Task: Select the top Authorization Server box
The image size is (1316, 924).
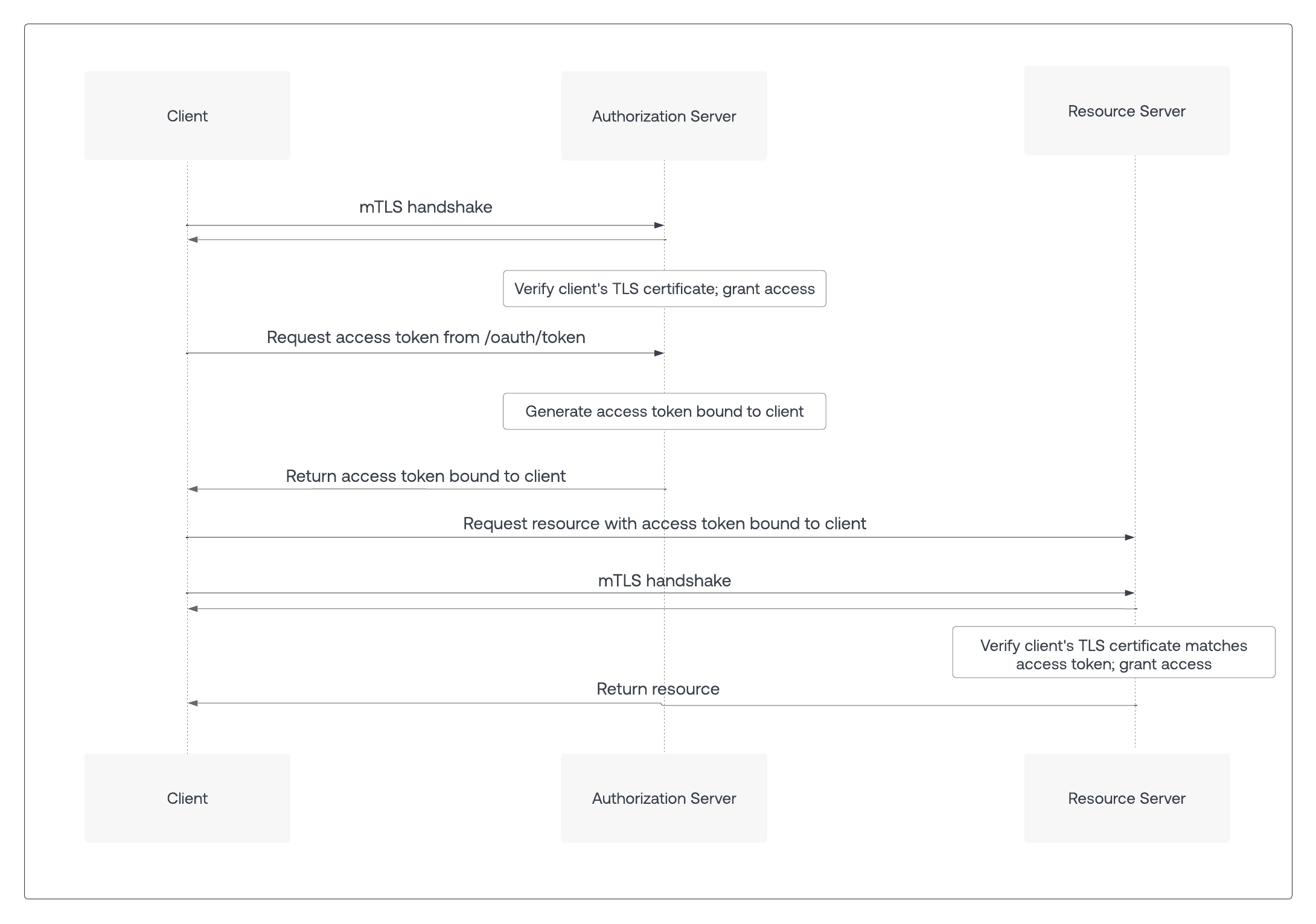Action: pos(664,116)
